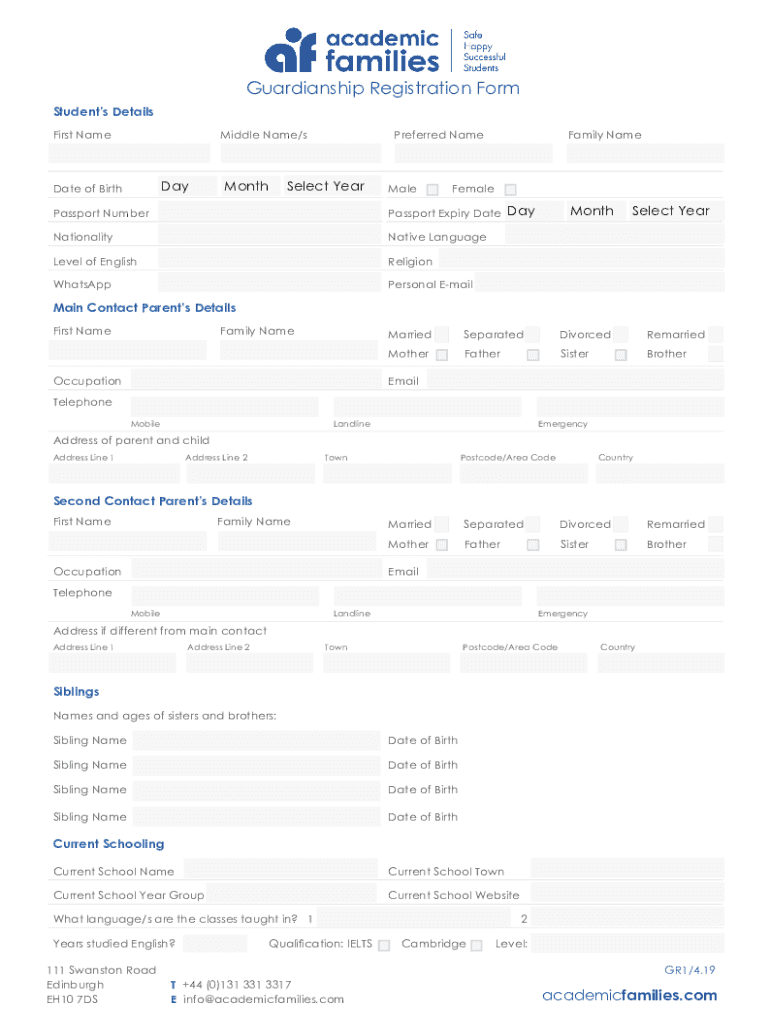770x1024 pixels.
Task: Tick the Male checkbox
Action: click(432, 190)
